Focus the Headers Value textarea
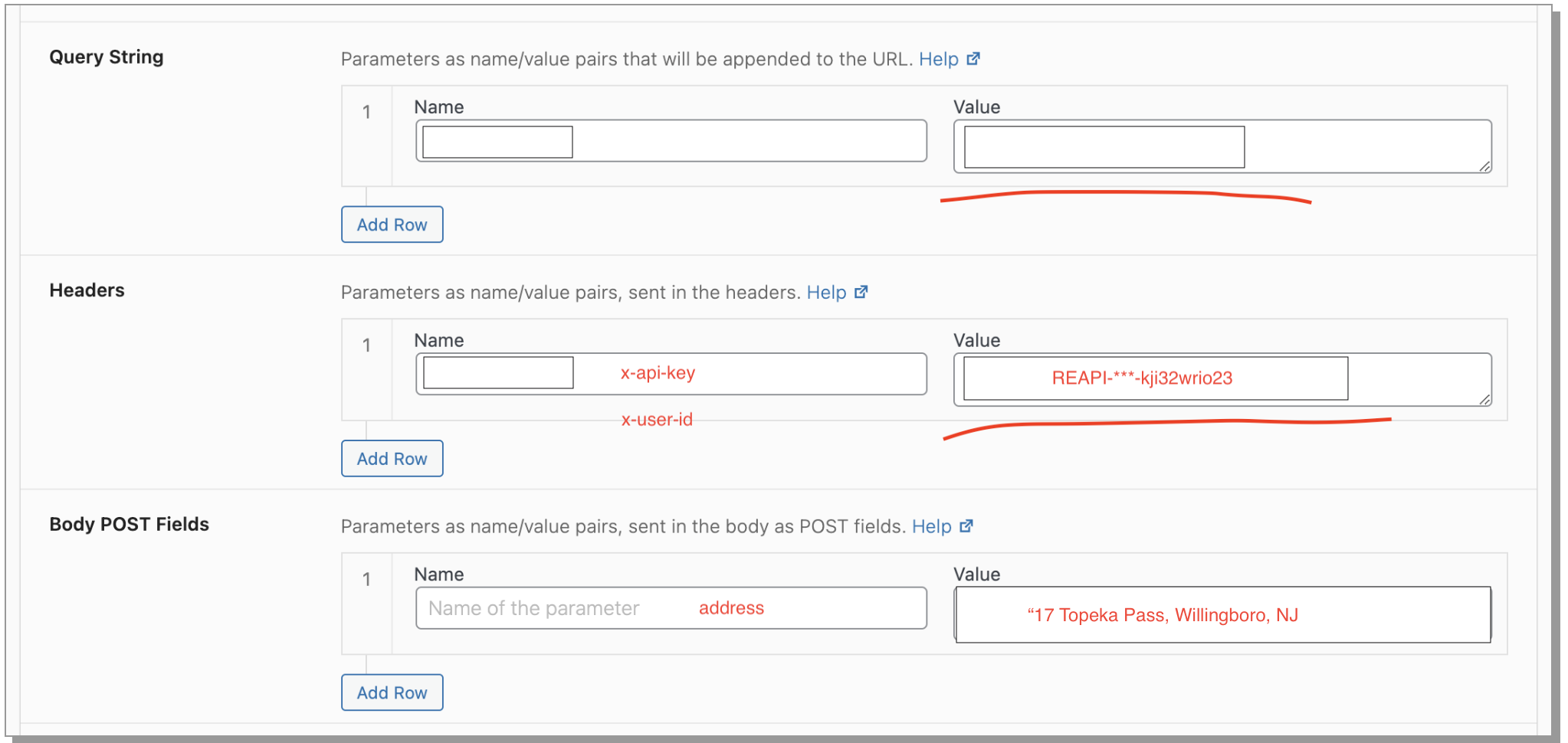Image resolution: width=1568 pixels, height=743 pixels. tap(1222, 379)
